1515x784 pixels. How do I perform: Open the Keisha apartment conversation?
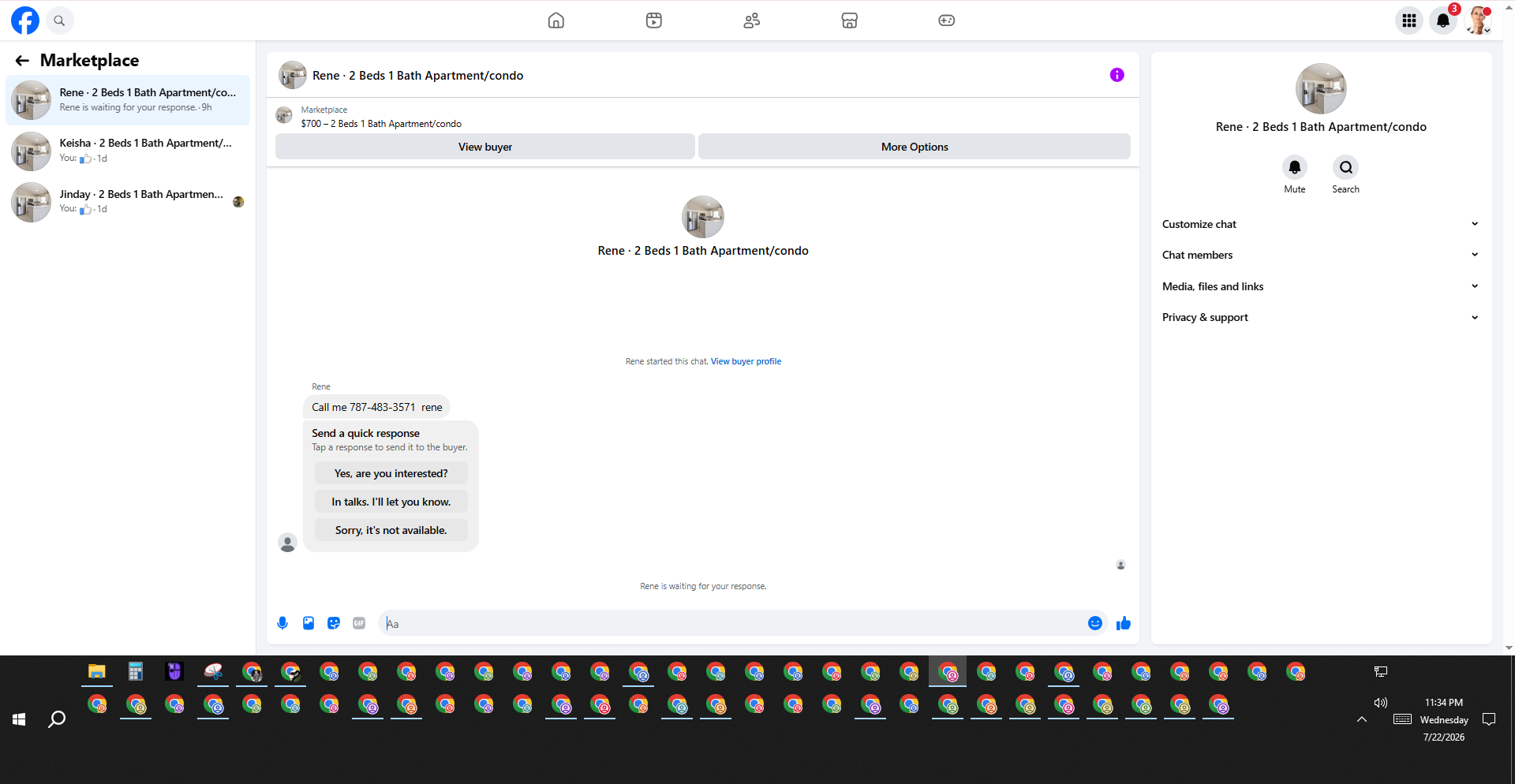click(128, 151)
